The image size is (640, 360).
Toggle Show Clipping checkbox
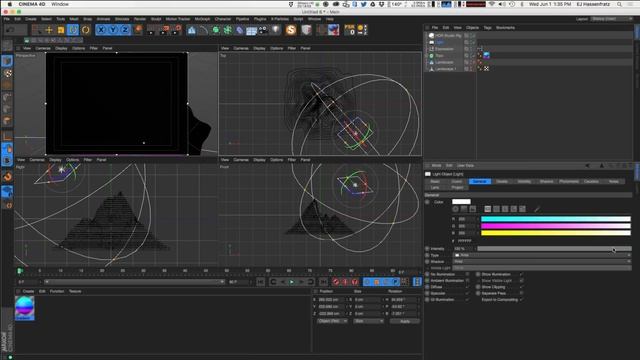click(521, 287)
